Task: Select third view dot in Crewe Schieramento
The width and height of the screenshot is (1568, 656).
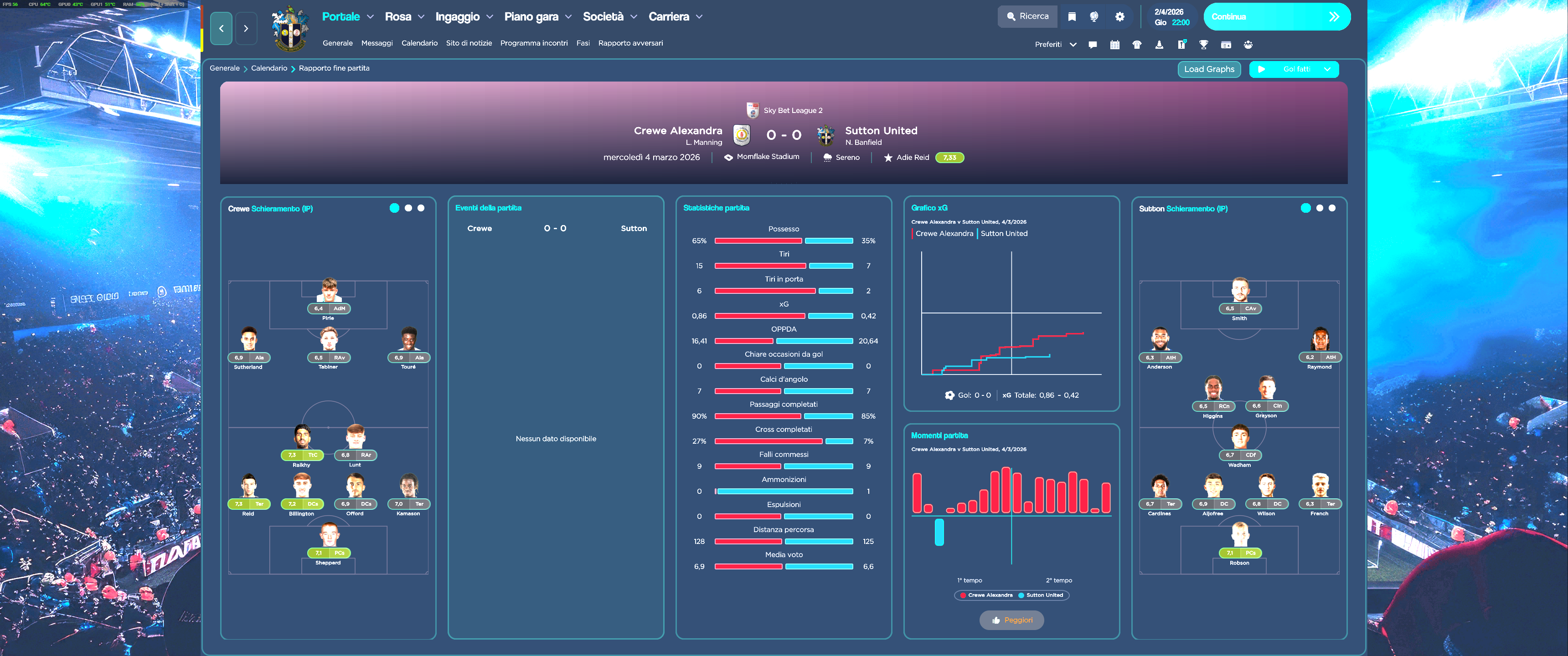Action: click(x=421, y=208)
